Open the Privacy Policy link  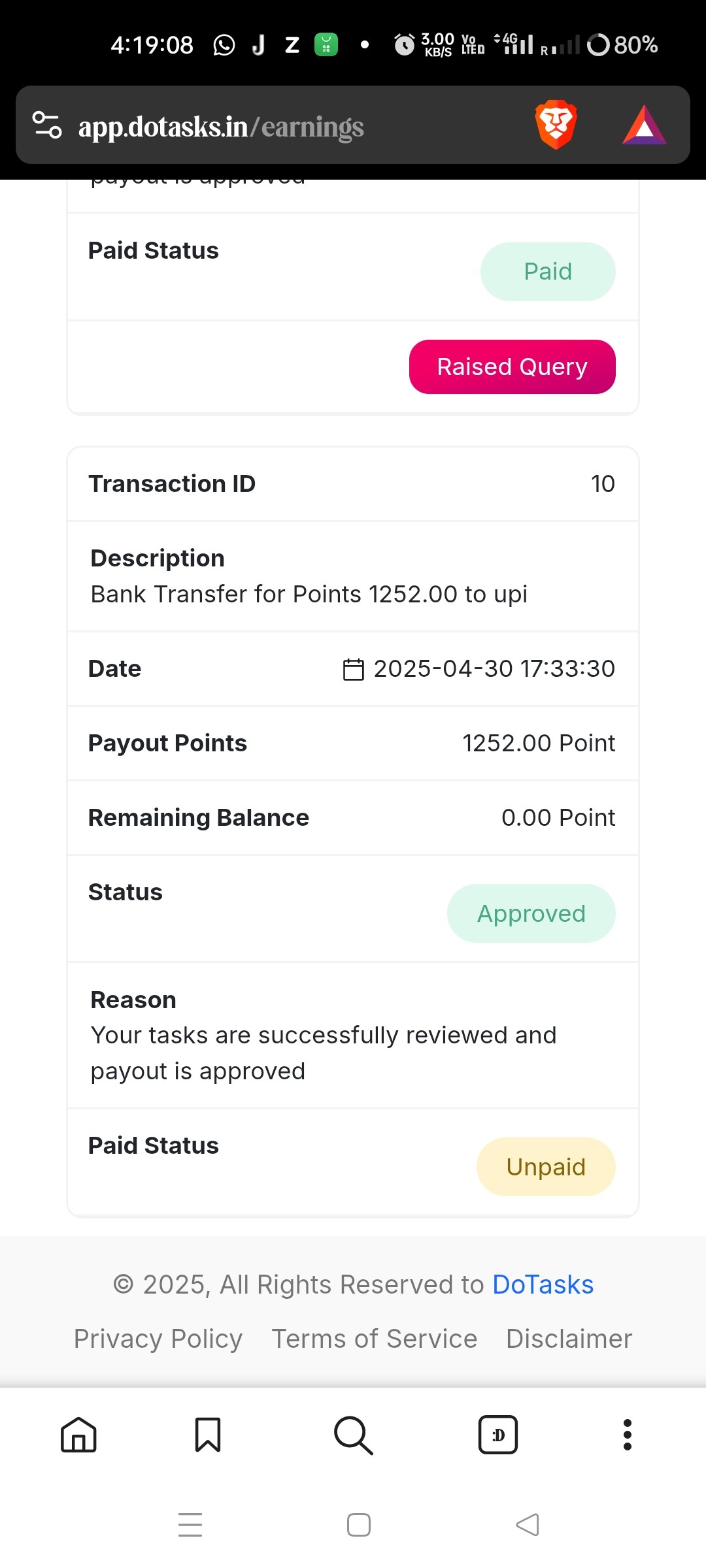(158, 1339)
